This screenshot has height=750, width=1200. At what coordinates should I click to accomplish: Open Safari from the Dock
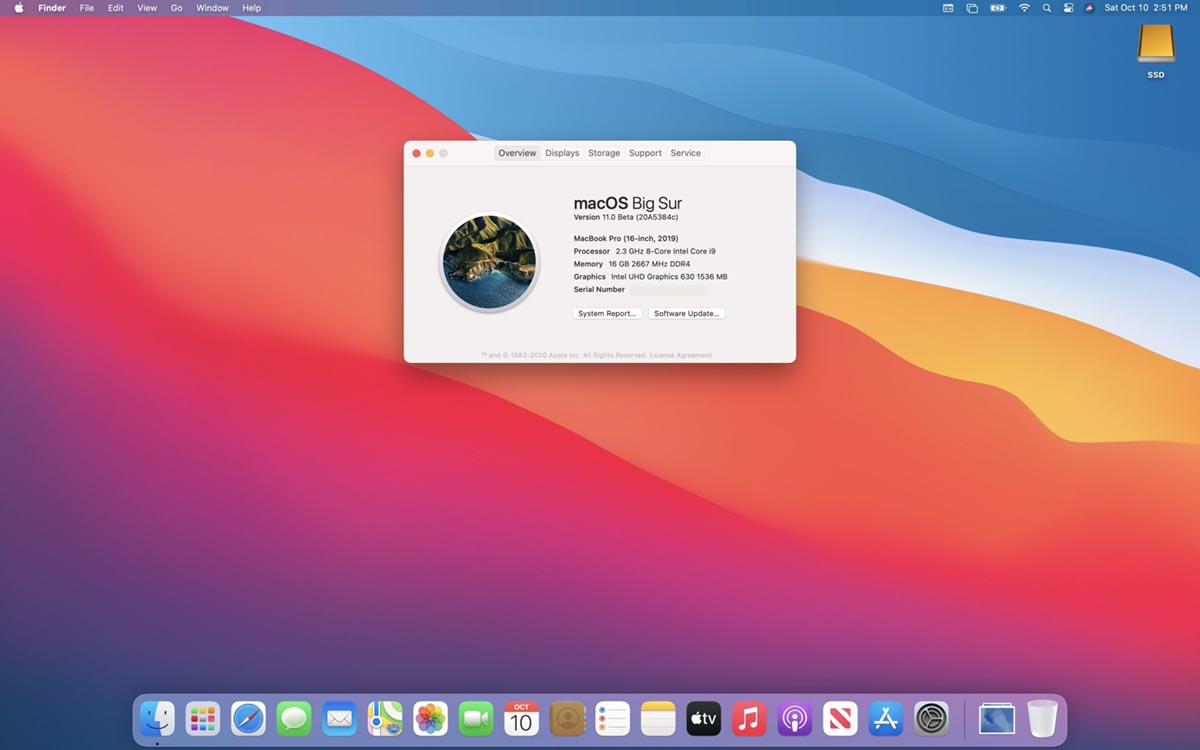(x=248, y=718)
